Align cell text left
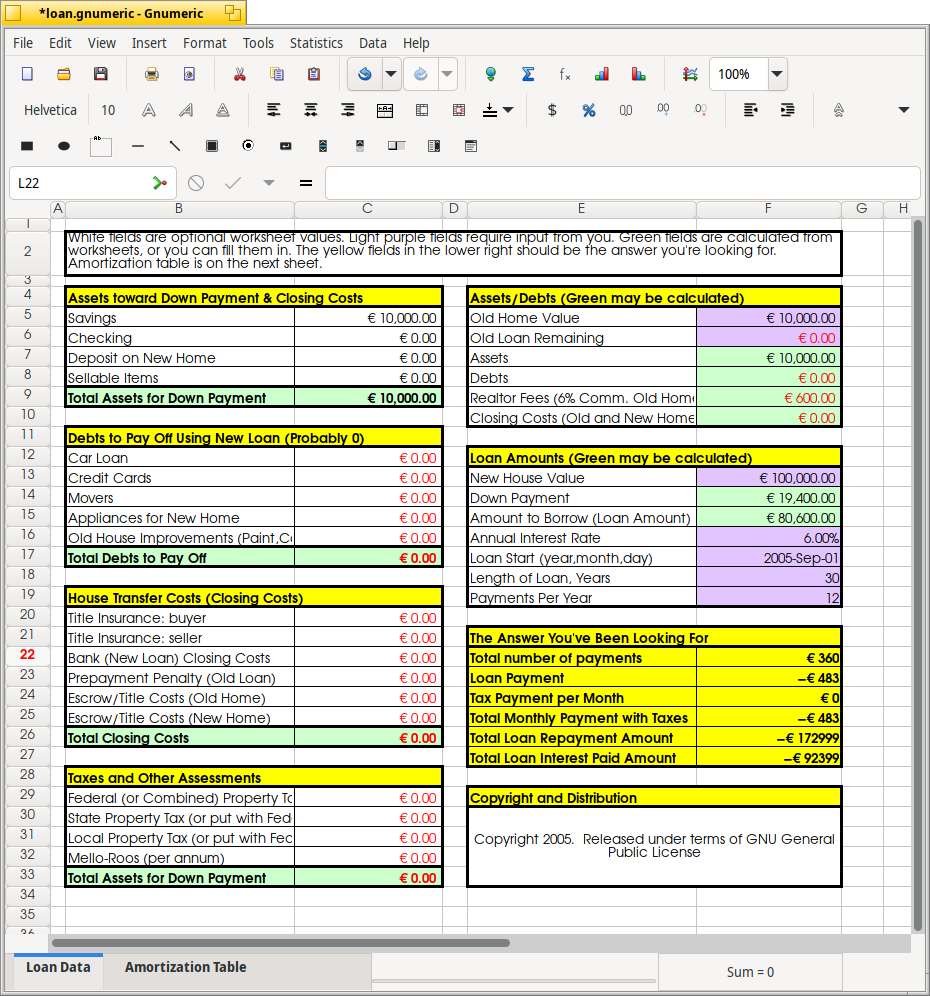Image resolution: width=930 pixels, height=996 pixels. pos(273,111)
